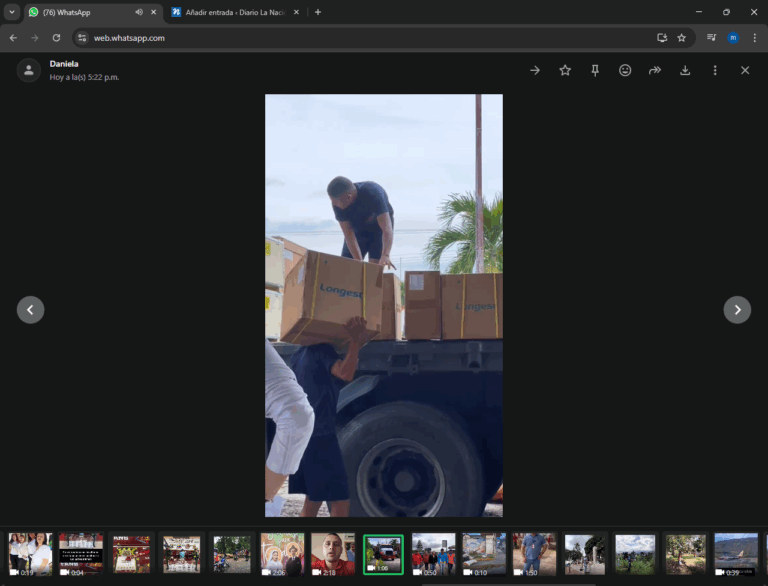Viewport: 768px width, 586px height.
Task: Click Daniela's profile avatar
Action: [x=29, y=70]
